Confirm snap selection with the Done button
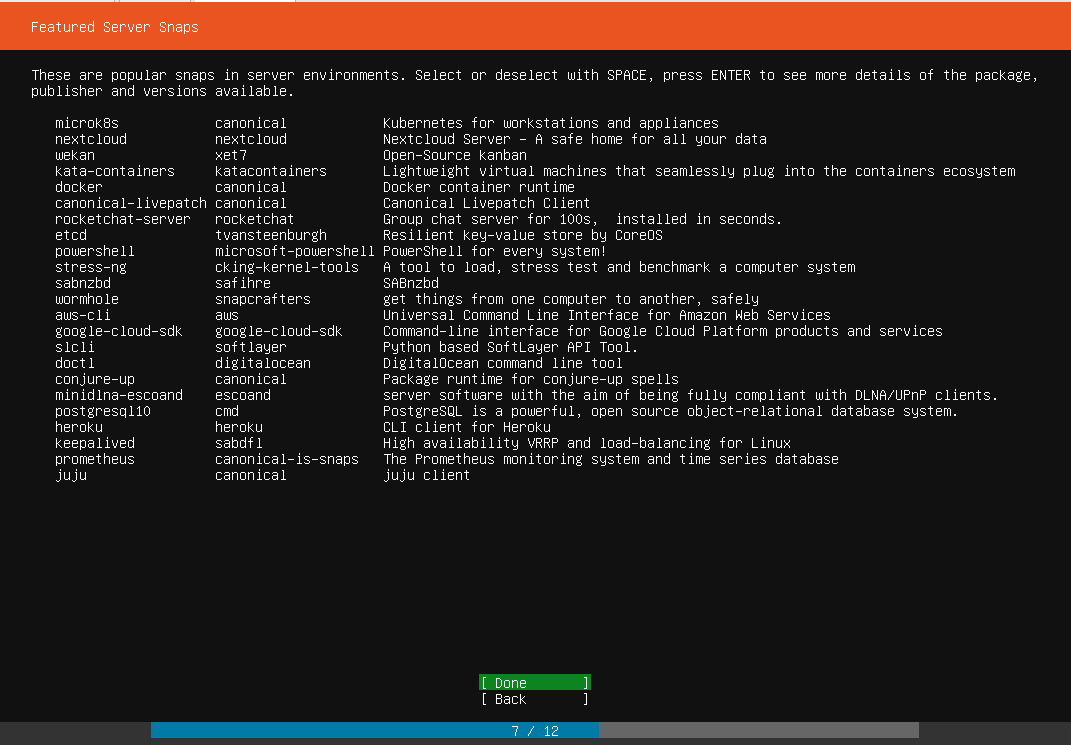The height and width of the screenshot is (745, 1071). click(535, 683)
